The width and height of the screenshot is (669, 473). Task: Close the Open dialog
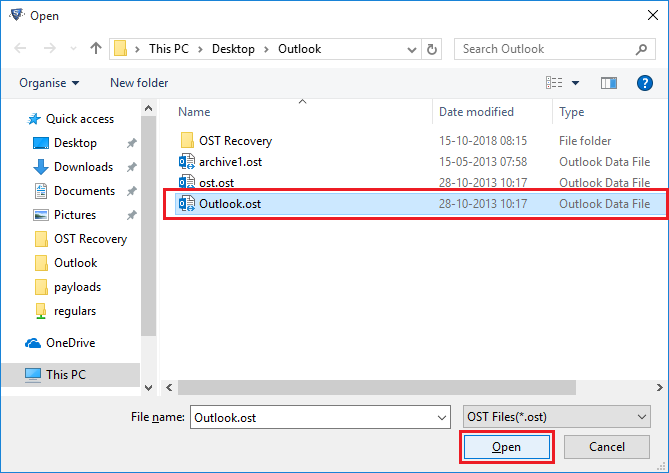tap(653, 15)
